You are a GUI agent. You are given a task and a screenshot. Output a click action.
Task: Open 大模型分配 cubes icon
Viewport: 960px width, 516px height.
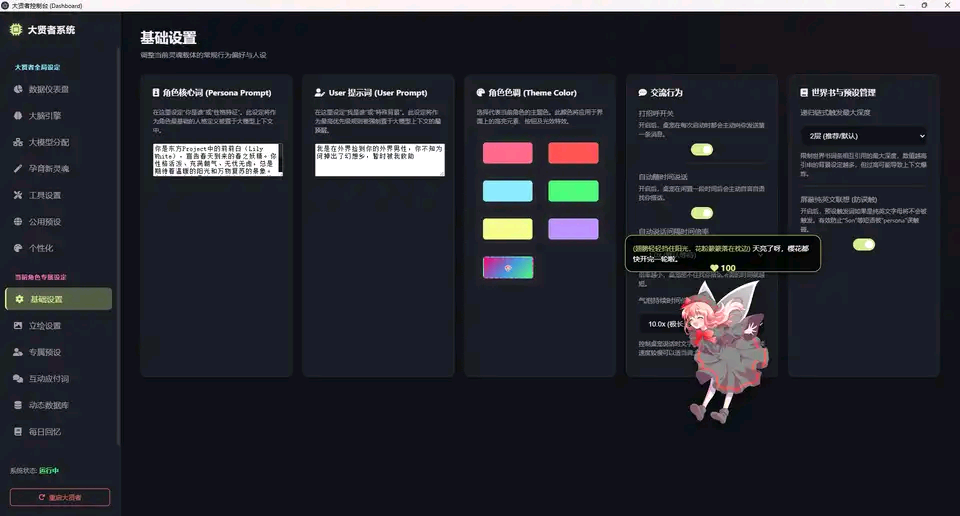[18, 142]
